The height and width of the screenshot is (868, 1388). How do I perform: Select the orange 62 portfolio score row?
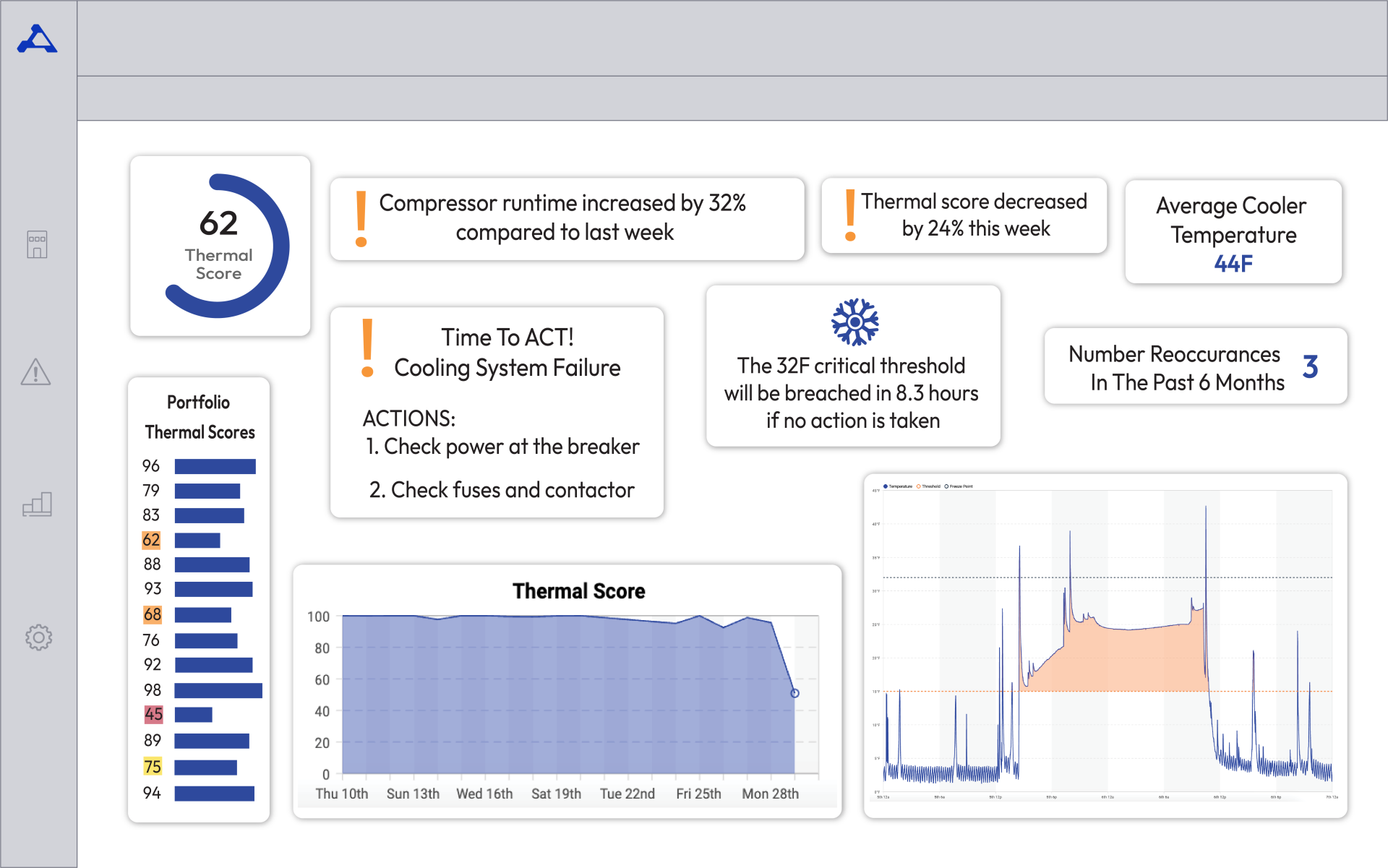[x=151, y=540]
